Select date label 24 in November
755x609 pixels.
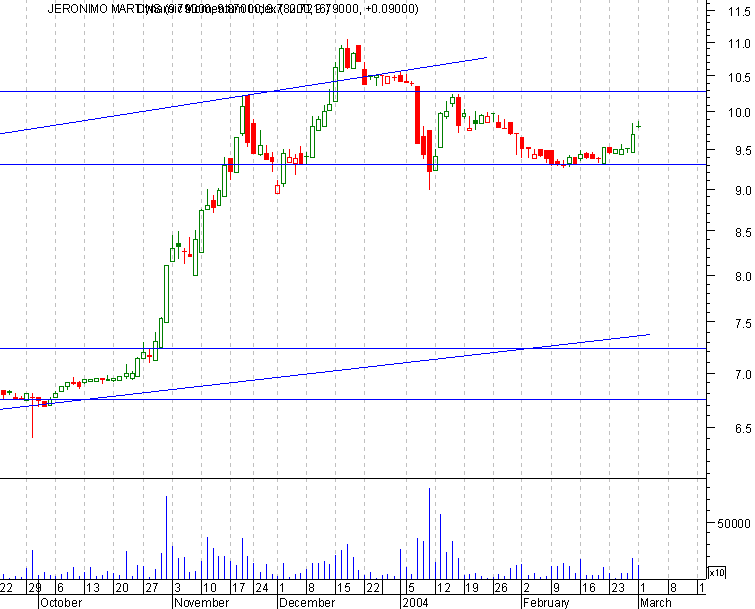tap(262, 588)
